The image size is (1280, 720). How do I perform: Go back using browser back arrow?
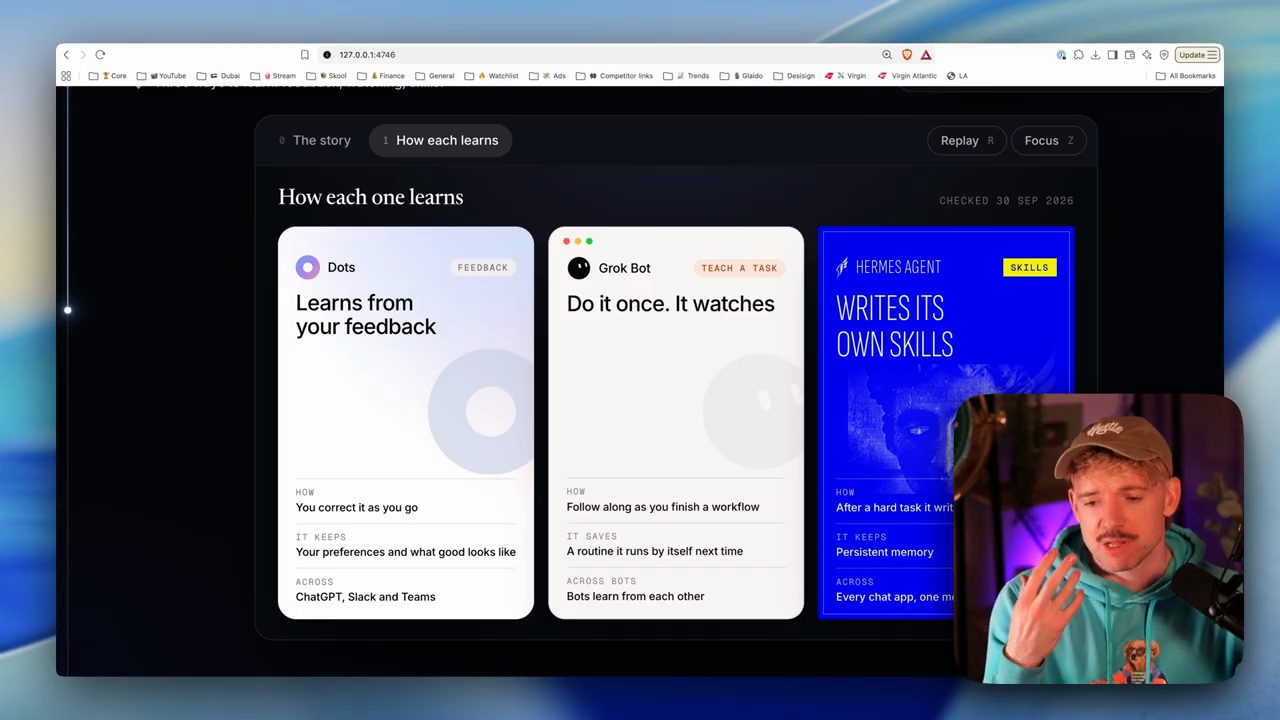(x=66, y=55)
